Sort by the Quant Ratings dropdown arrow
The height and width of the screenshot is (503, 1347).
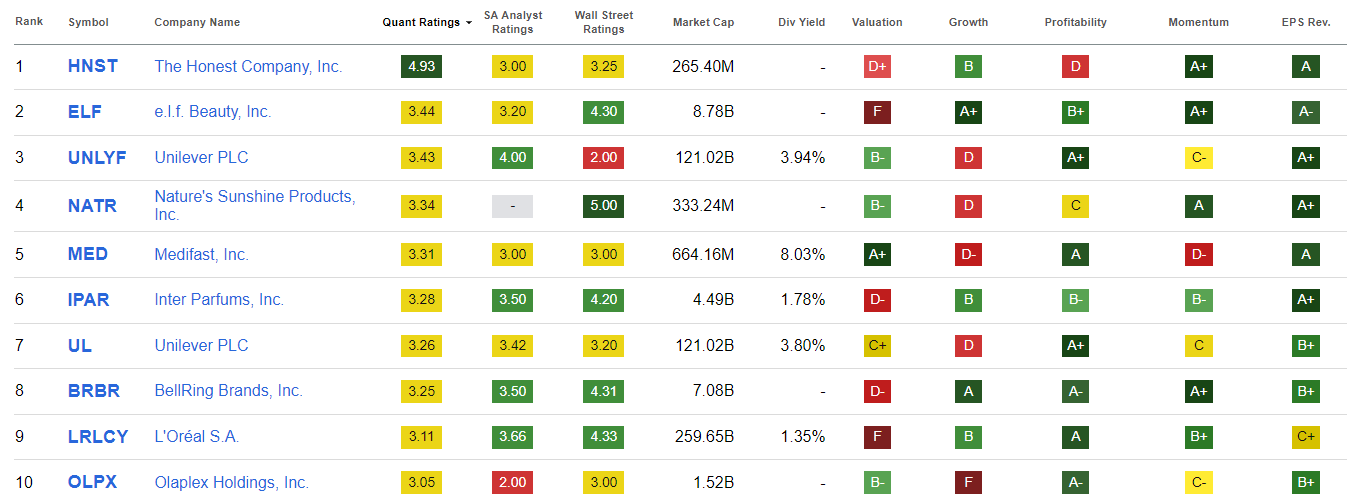coord(469,23)
